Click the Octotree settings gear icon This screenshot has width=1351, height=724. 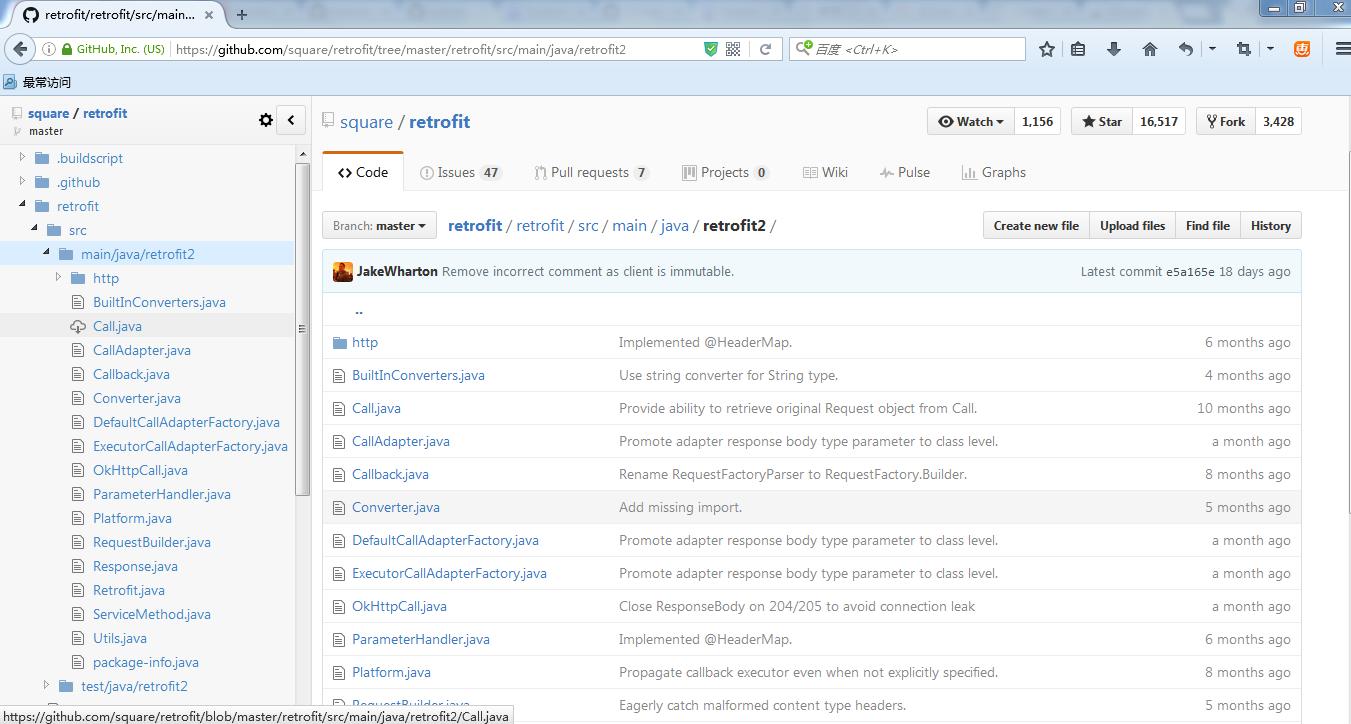pos(266,120)
